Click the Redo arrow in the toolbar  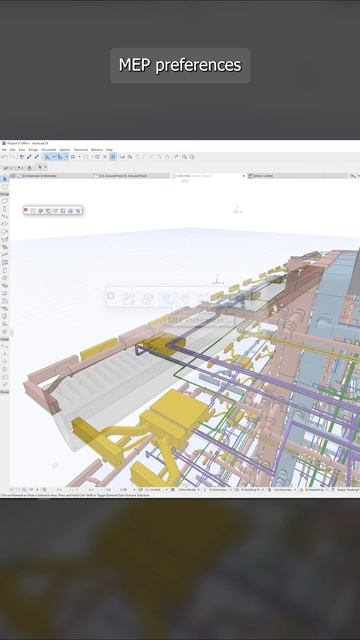[x=13, y=157]
